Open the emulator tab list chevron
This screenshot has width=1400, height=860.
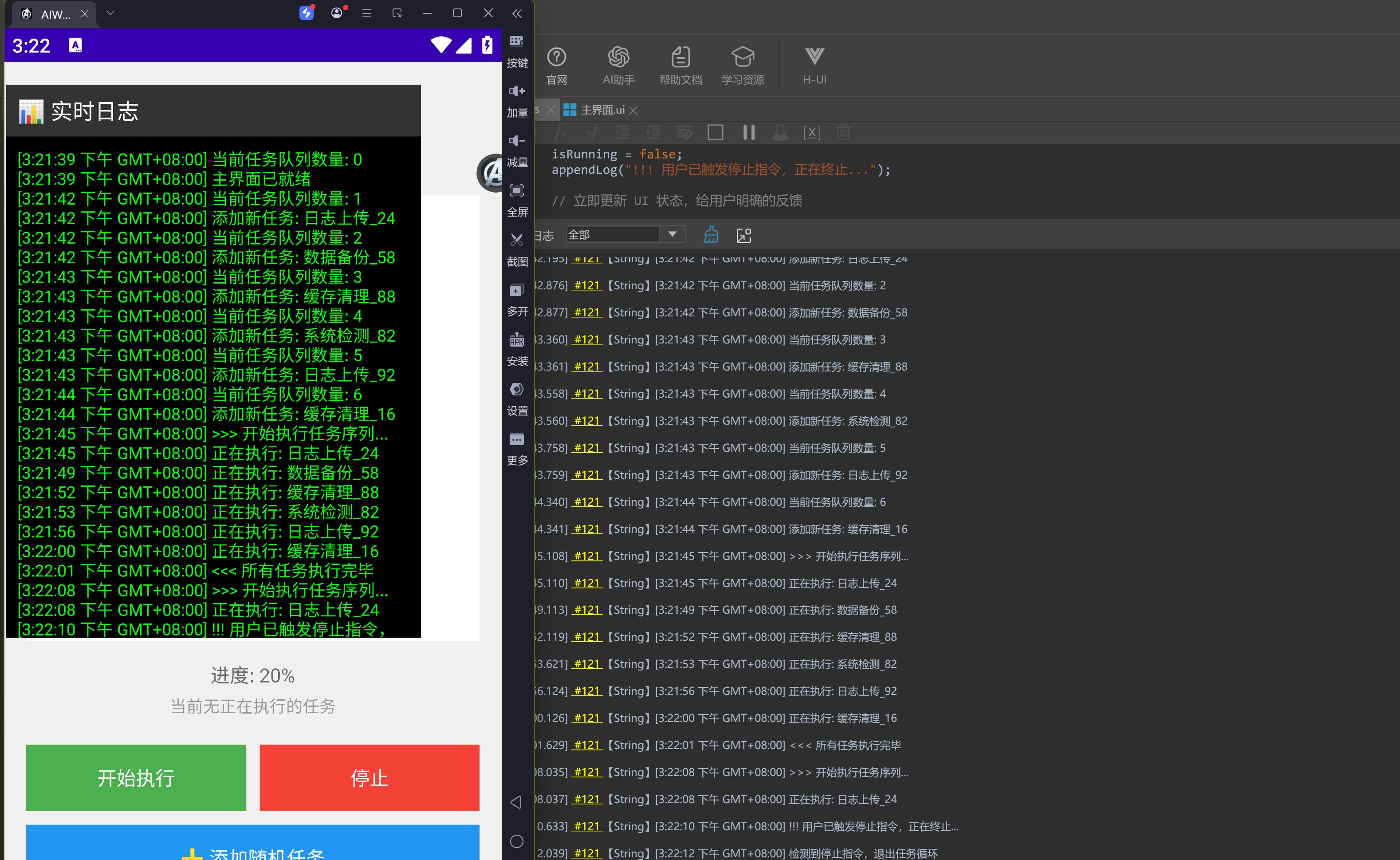coord(110,13)
